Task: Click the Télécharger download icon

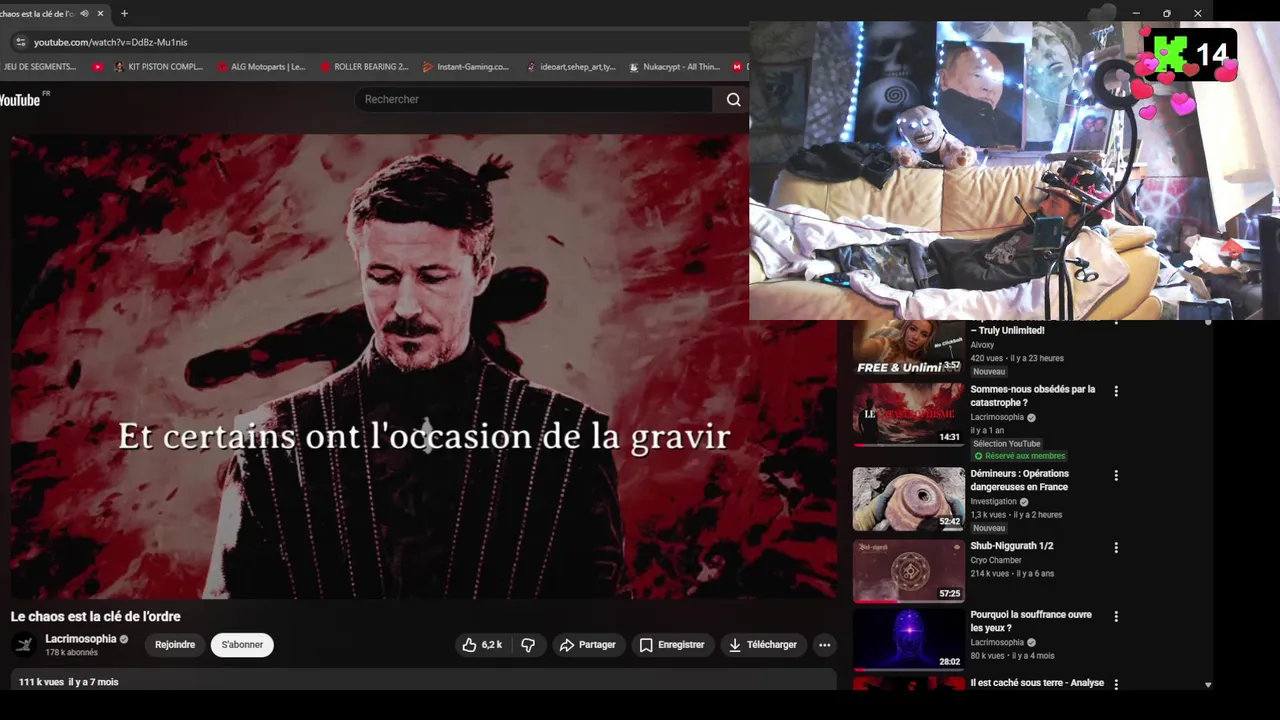Action: tap(735, 645)
